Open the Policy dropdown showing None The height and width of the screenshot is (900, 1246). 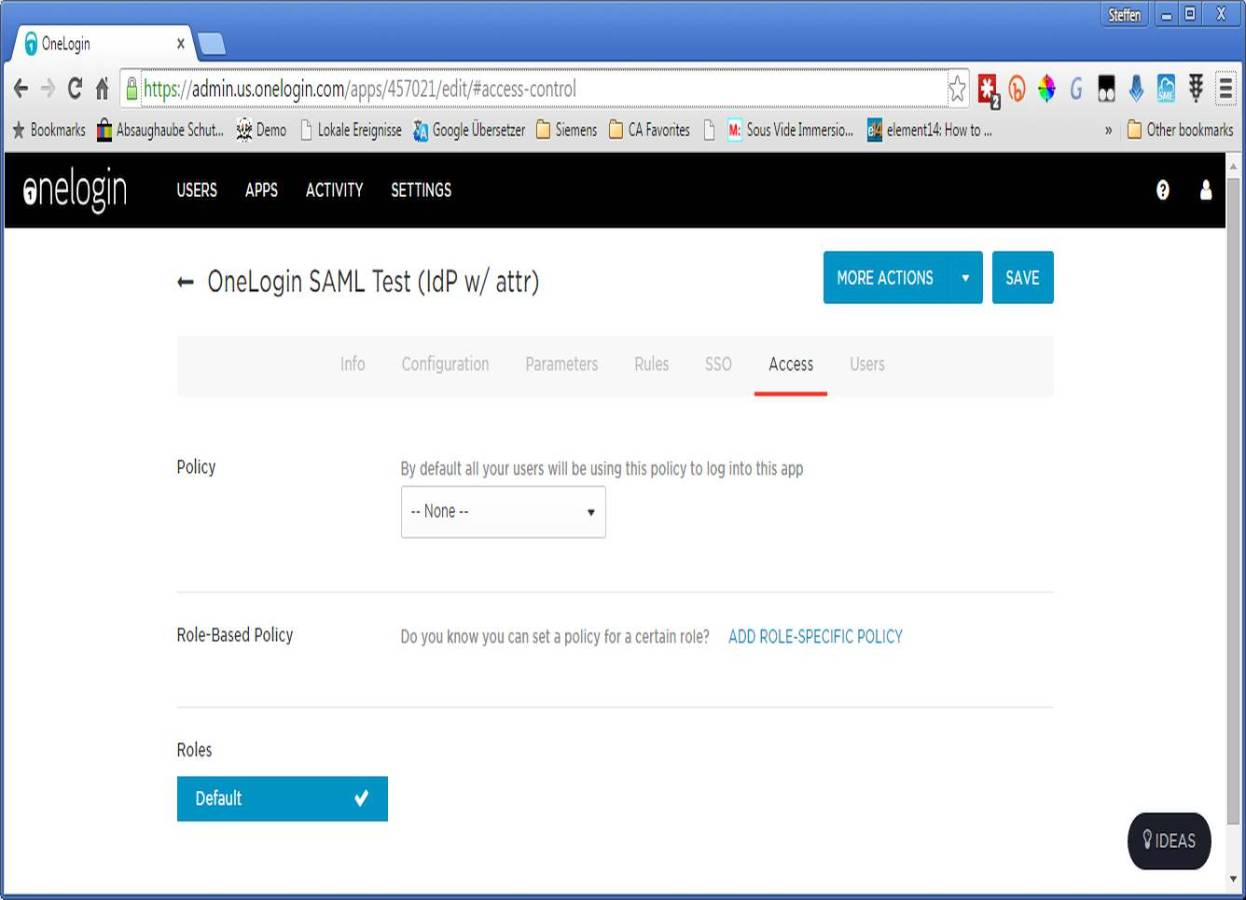[502, 511]
